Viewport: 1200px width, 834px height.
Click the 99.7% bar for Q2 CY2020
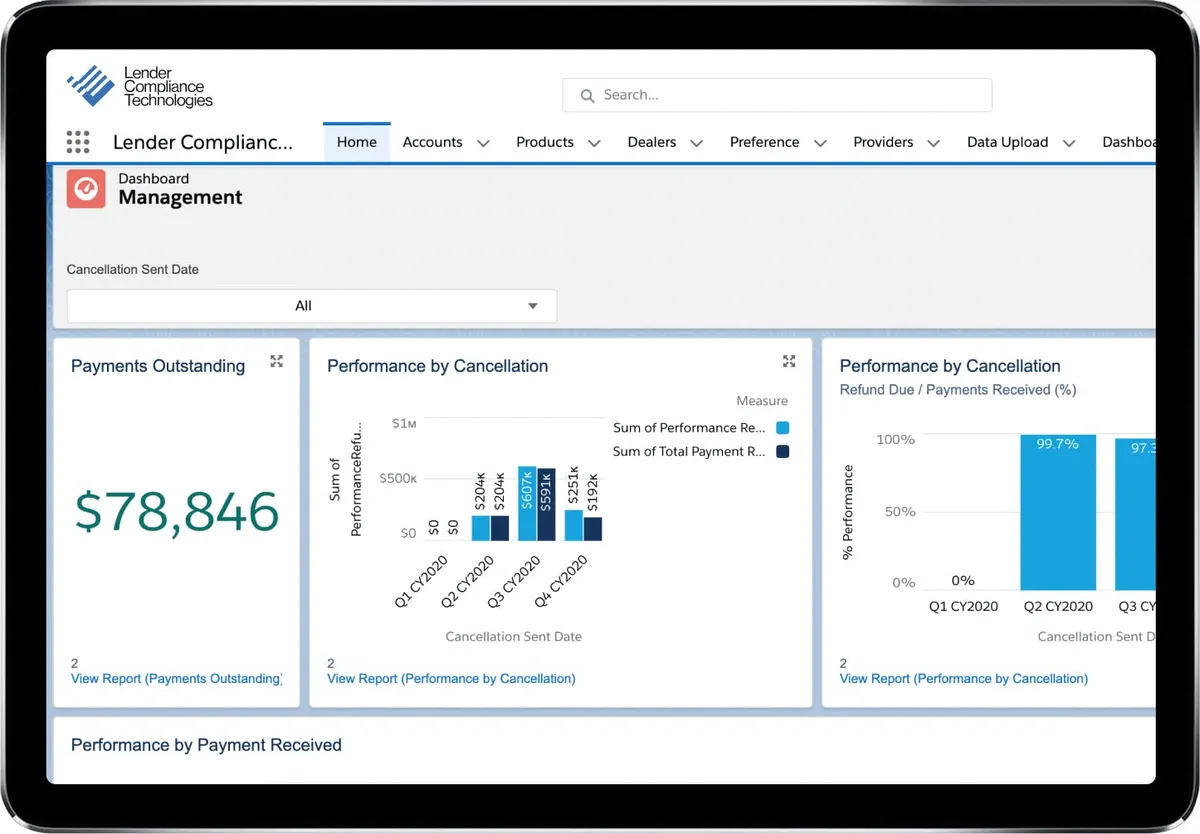[1058, 512]
